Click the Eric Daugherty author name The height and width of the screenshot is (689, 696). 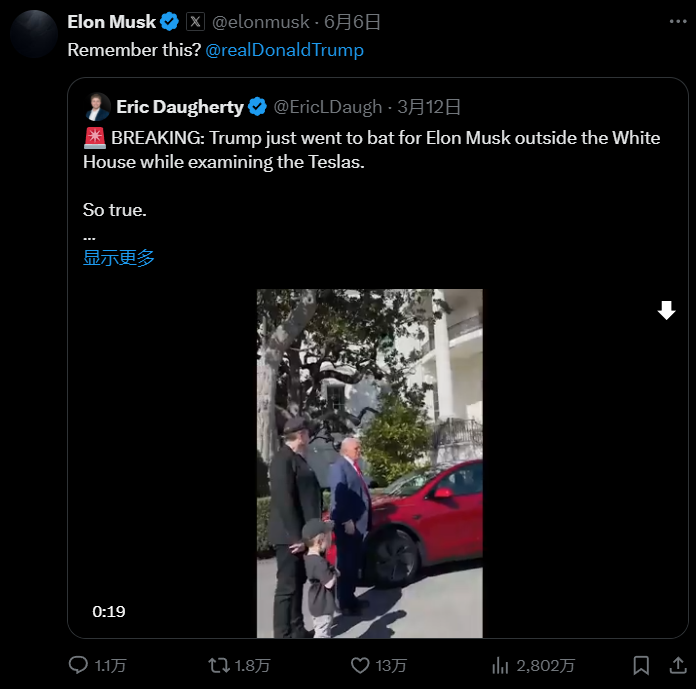tap(180, 106)
